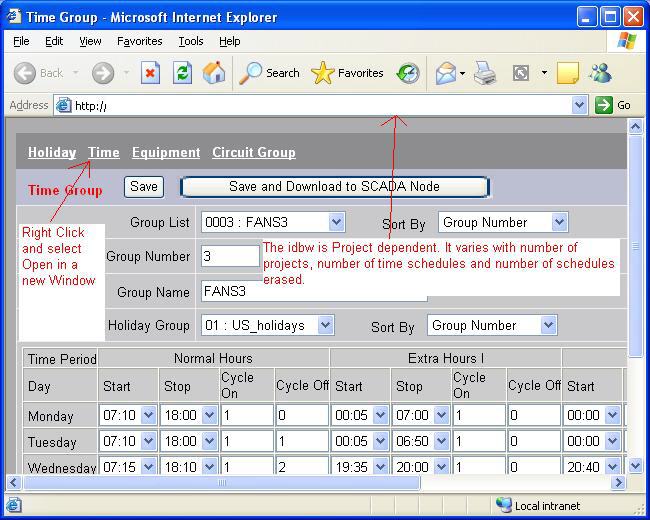Expand the Address bar dropdown
The image size is (650, 520).
[579, 105]
